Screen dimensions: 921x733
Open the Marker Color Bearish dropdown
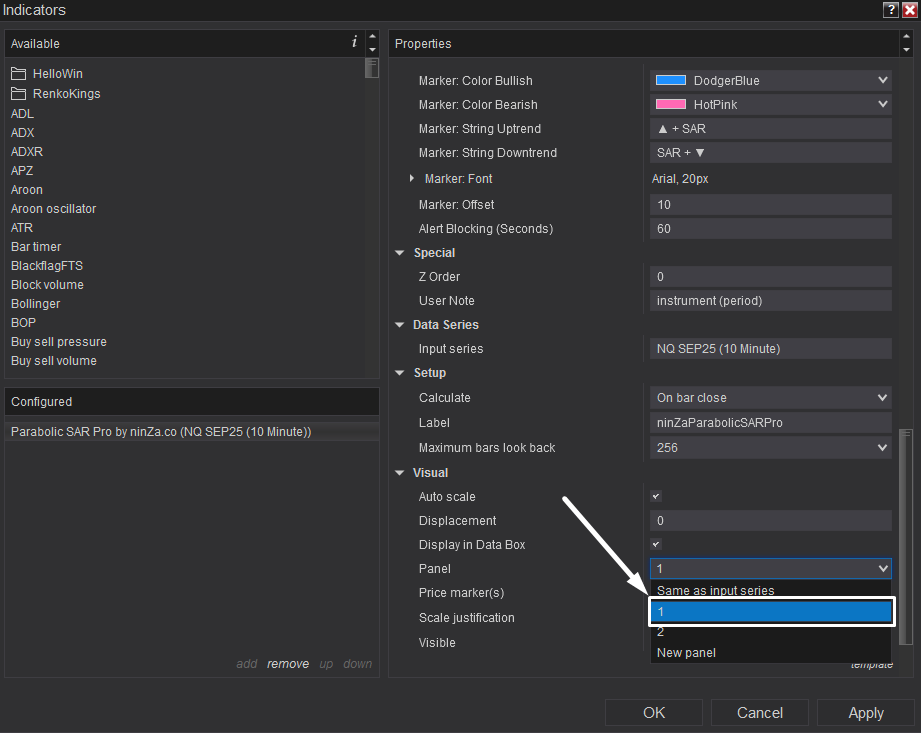coord(771,105)
